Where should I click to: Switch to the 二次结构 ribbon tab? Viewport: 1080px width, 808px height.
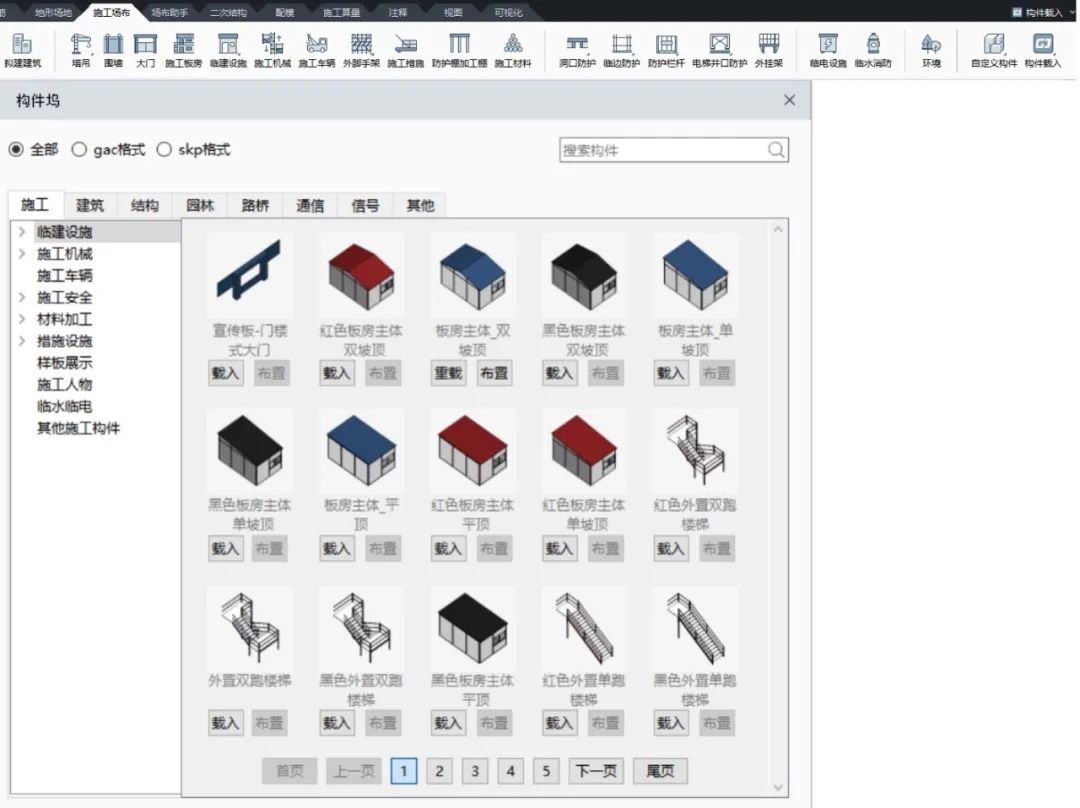[x=228, y=12]
